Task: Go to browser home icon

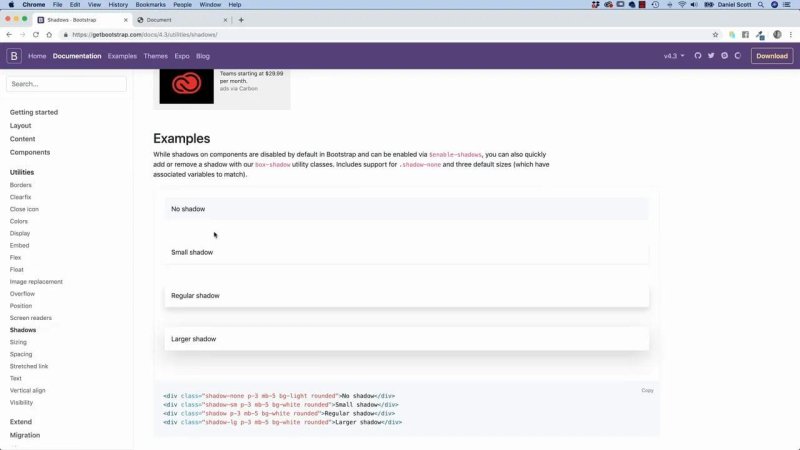Action: click(49, 35)
